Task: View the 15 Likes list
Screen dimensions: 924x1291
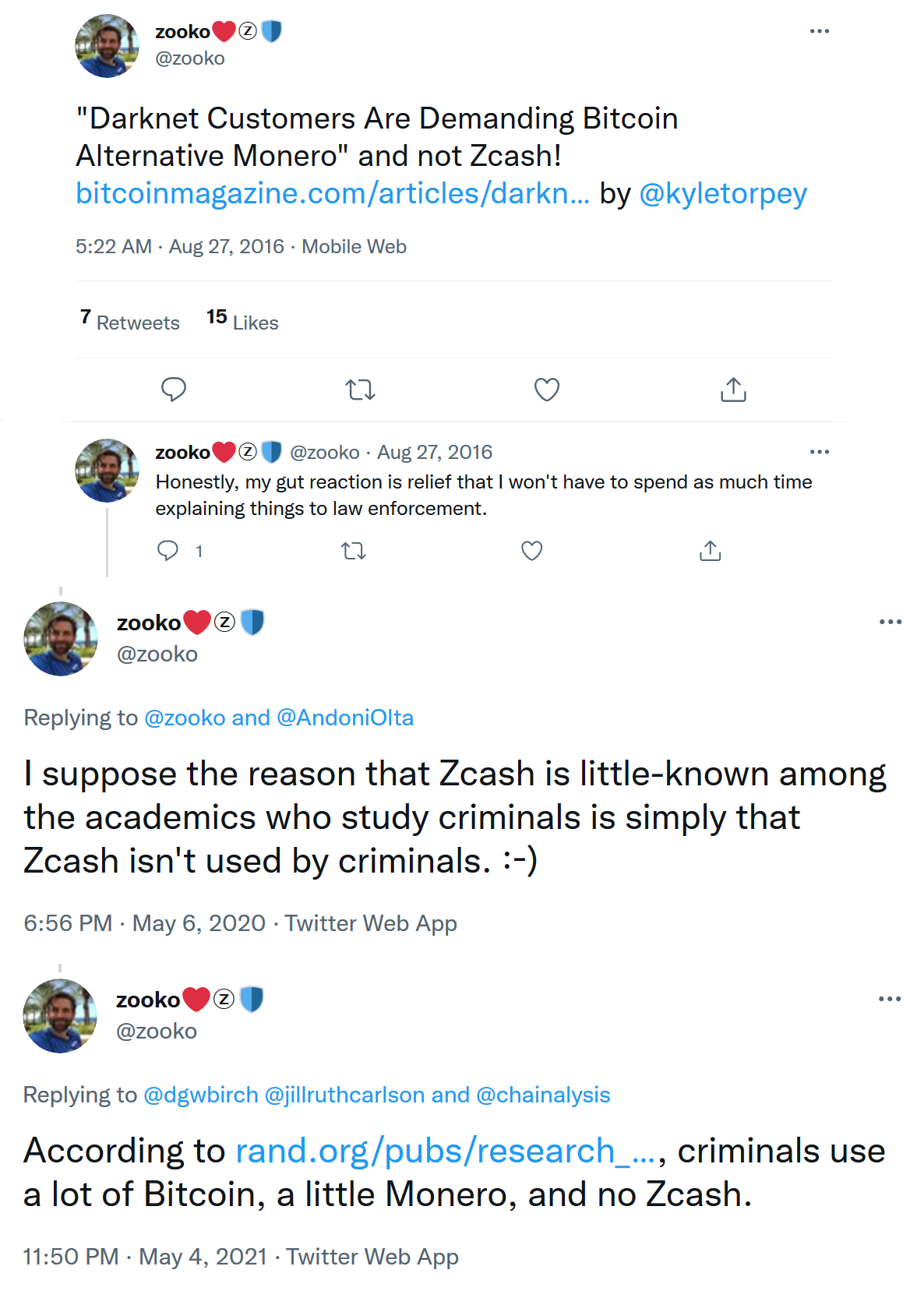Action: coord(242,321)
